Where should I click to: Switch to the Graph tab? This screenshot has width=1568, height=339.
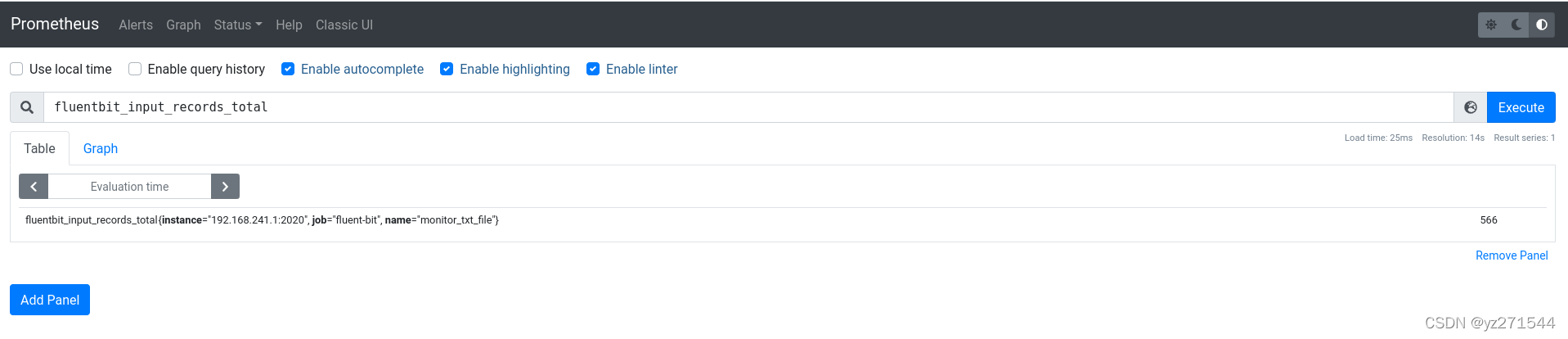point(101,148)
